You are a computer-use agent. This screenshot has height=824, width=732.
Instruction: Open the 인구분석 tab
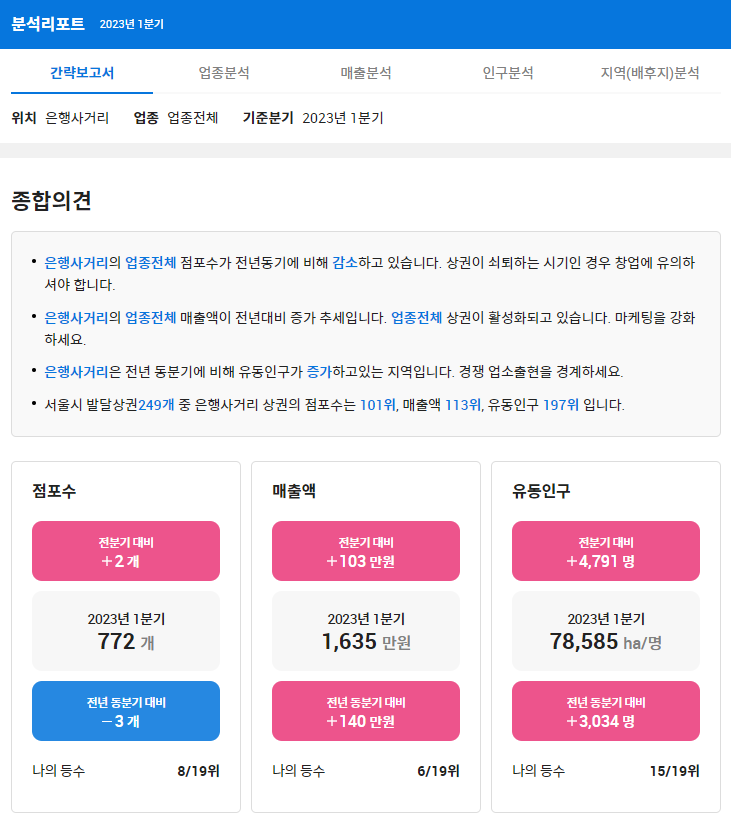click(508, 73)
